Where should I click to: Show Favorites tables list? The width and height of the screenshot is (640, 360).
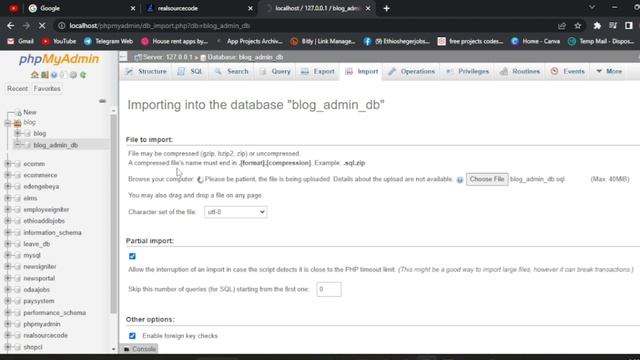coord(47,89)
